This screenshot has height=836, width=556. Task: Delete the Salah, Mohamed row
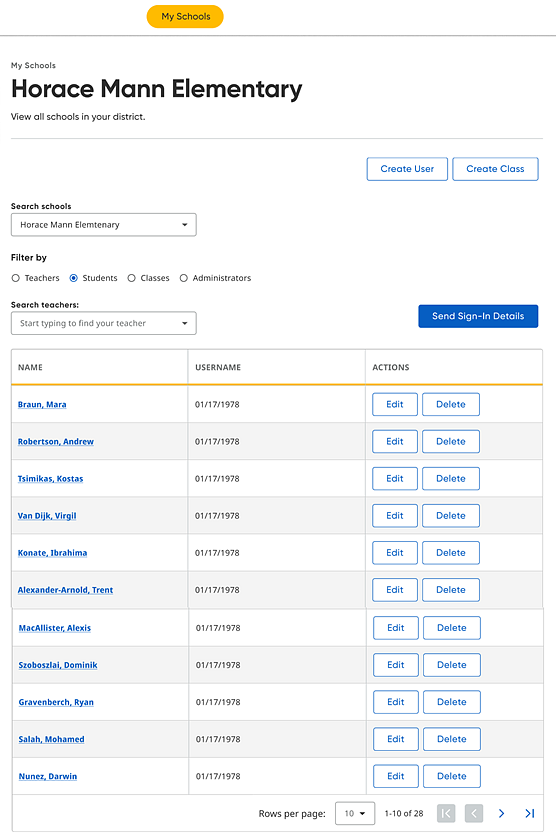click(452, 739)
